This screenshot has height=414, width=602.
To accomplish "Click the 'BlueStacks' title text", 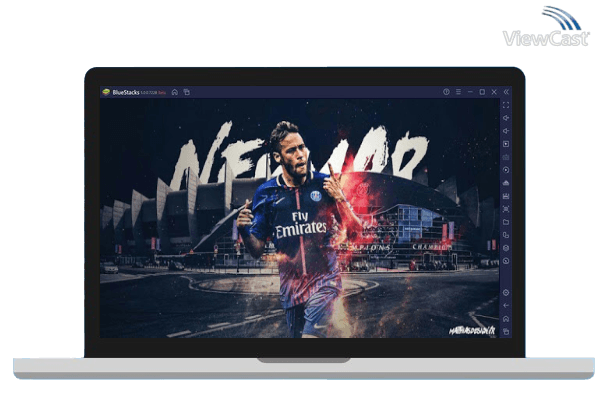I will 126,92.
